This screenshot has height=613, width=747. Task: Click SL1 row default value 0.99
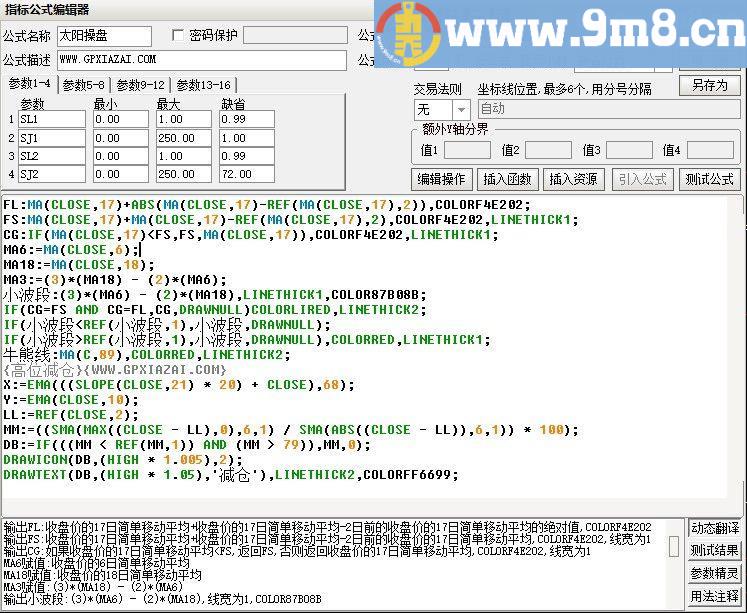[247, 119]
